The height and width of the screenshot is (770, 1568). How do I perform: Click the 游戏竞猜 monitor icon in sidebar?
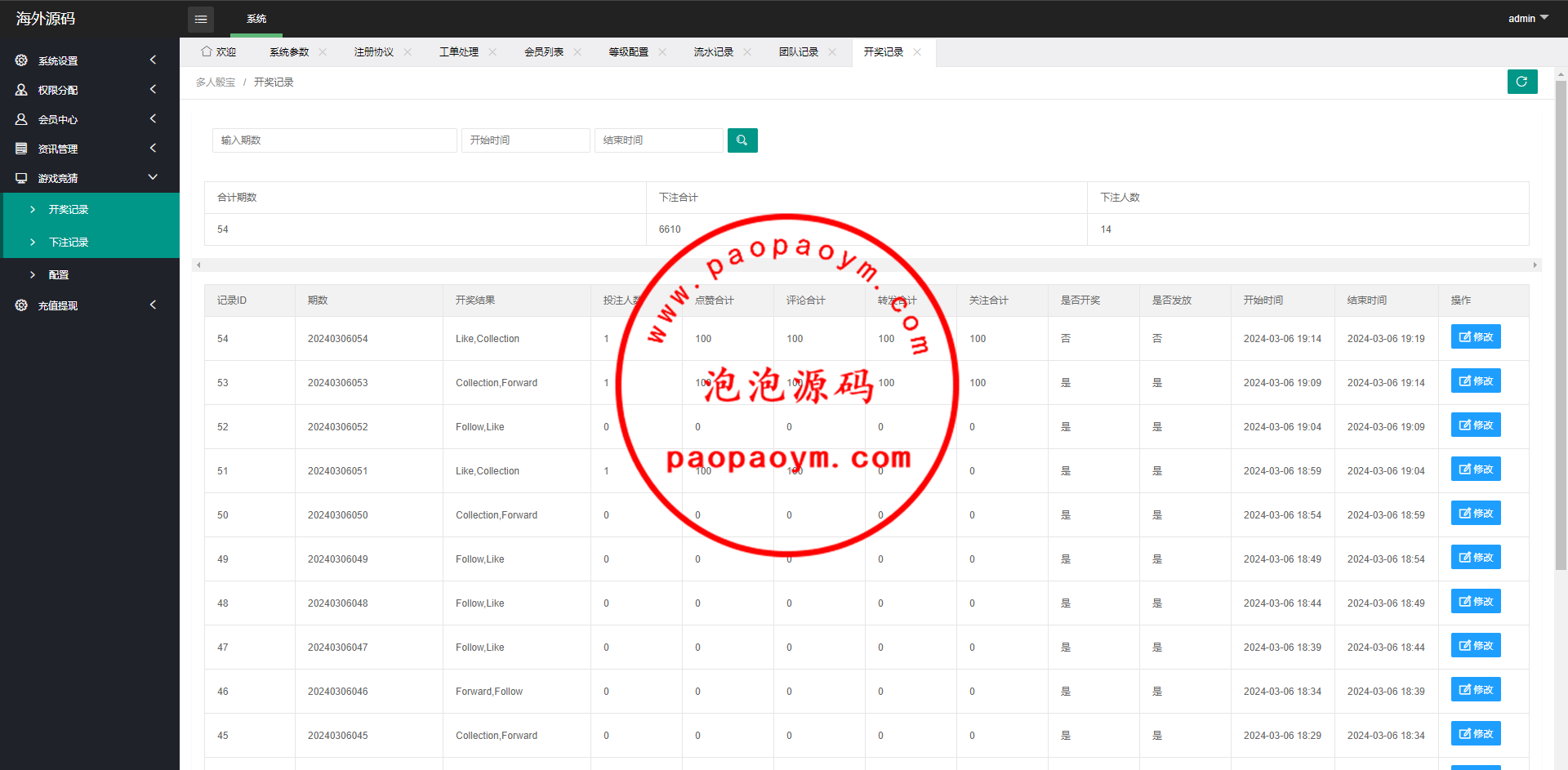point(21,178)
